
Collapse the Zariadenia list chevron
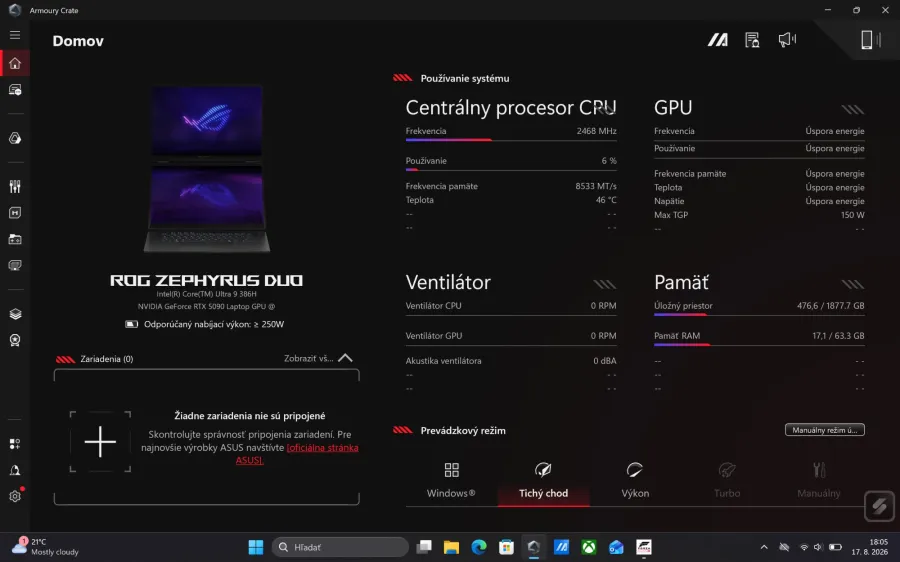346,358
